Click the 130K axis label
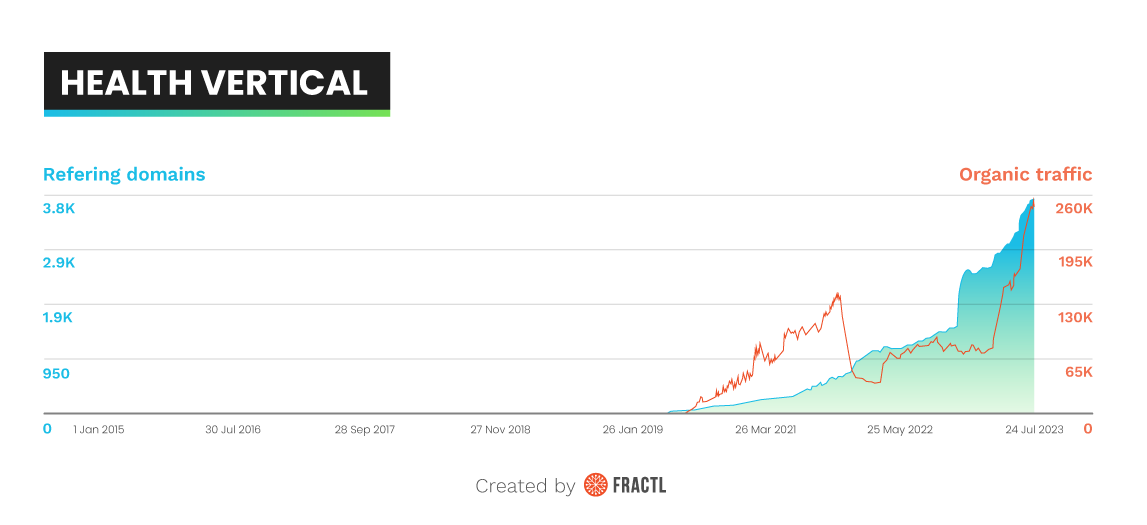The height and width of the screenshot is (525, 1147). pos(1075,317)
